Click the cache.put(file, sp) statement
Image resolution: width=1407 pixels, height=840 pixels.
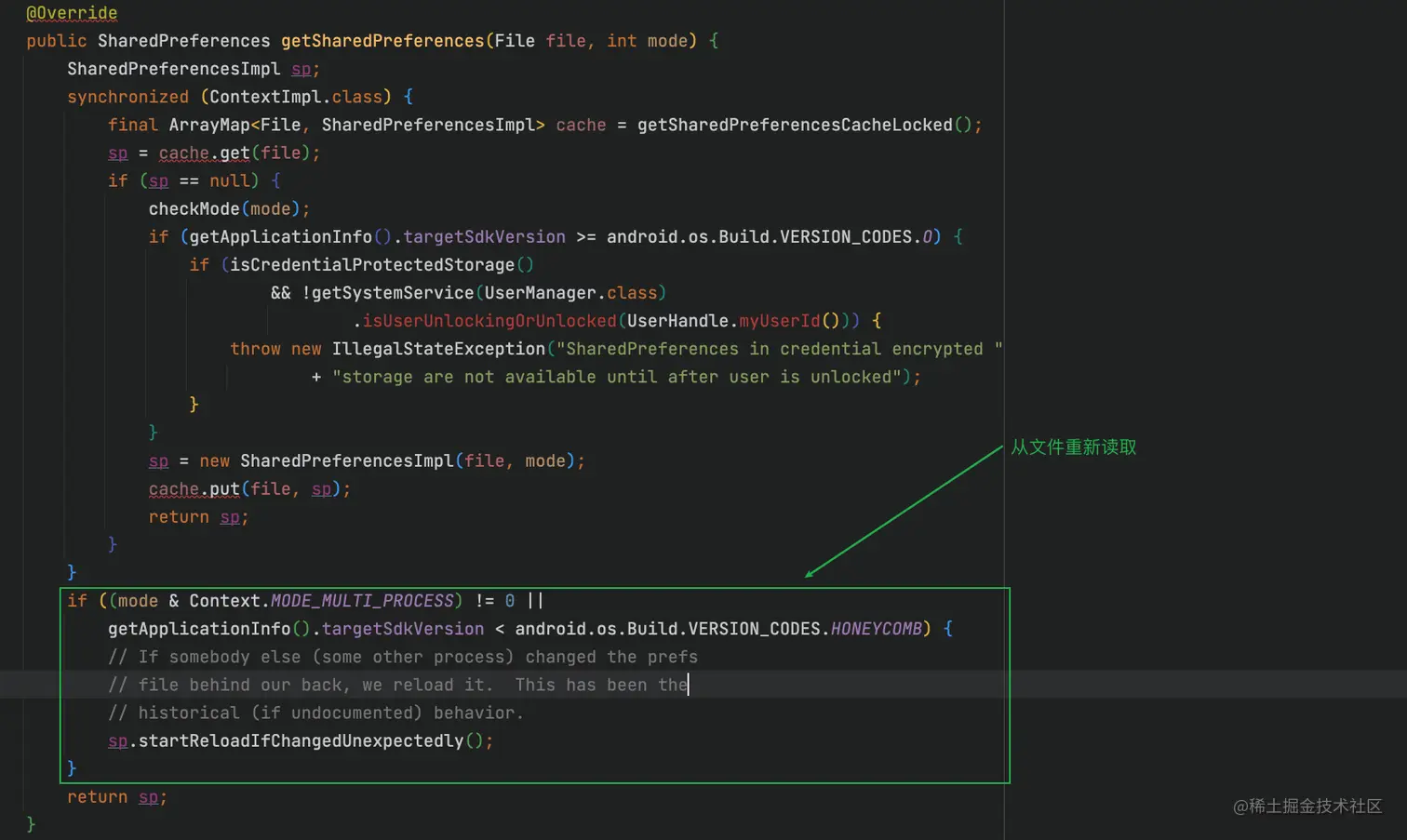point(249,488)
